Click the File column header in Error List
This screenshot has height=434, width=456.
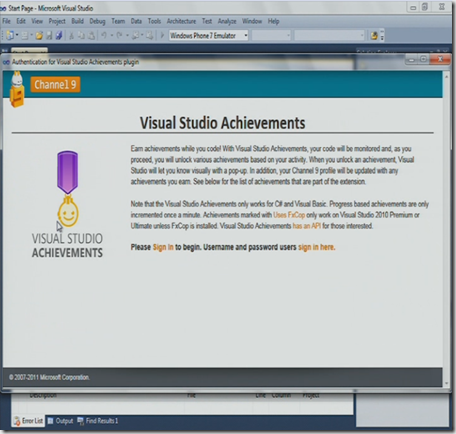pos(191,395)
